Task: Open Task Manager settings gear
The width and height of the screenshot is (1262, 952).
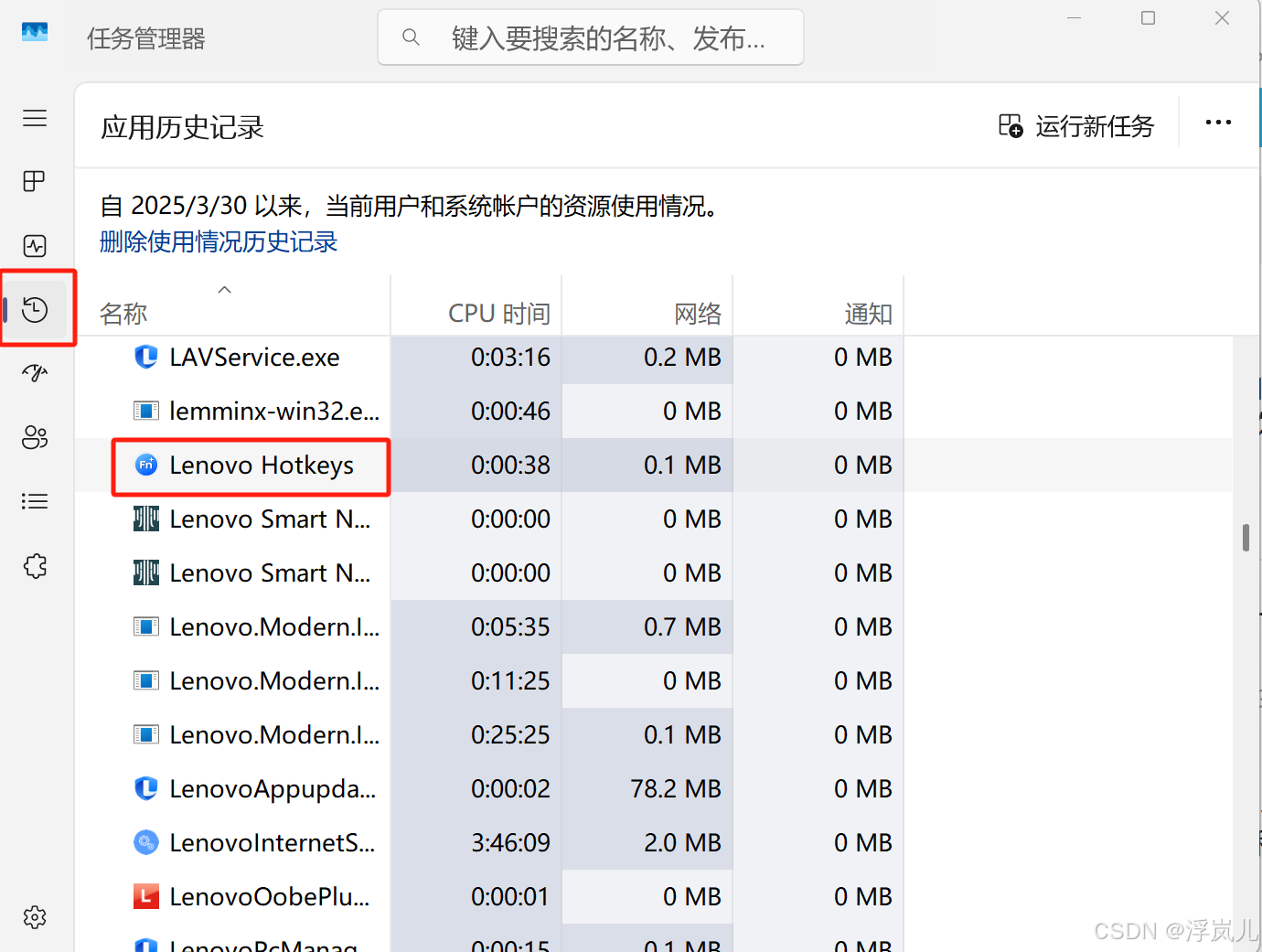Action: tap(35, 917)
